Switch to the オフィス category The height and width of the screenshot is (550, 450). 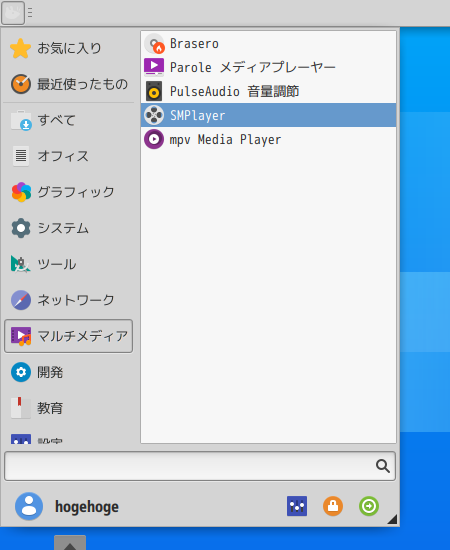pos(68,156)
